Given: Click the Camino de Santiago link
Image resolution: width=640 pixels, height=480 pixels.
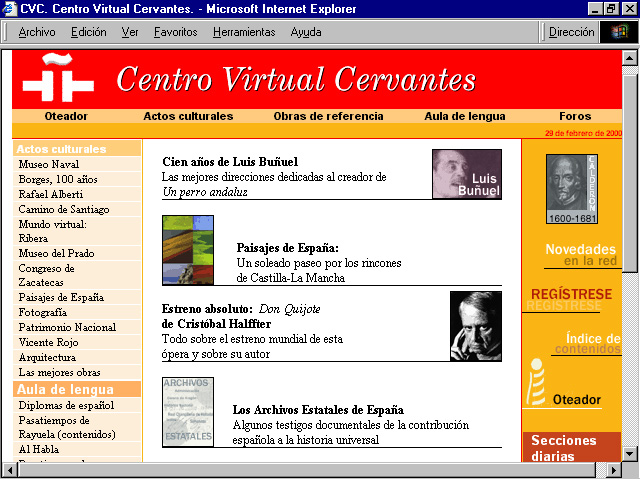Looking at the screenshot, I should [64, 209].
